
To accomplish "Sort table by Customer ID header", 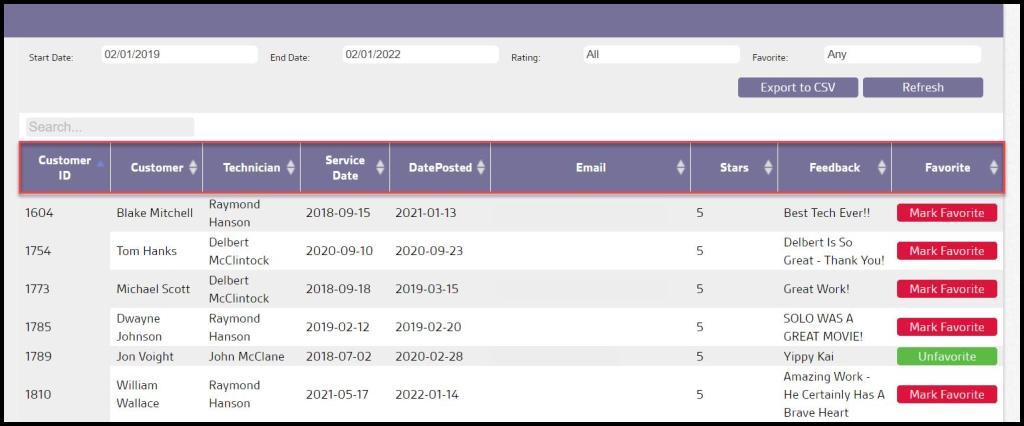I will point(65,168).
